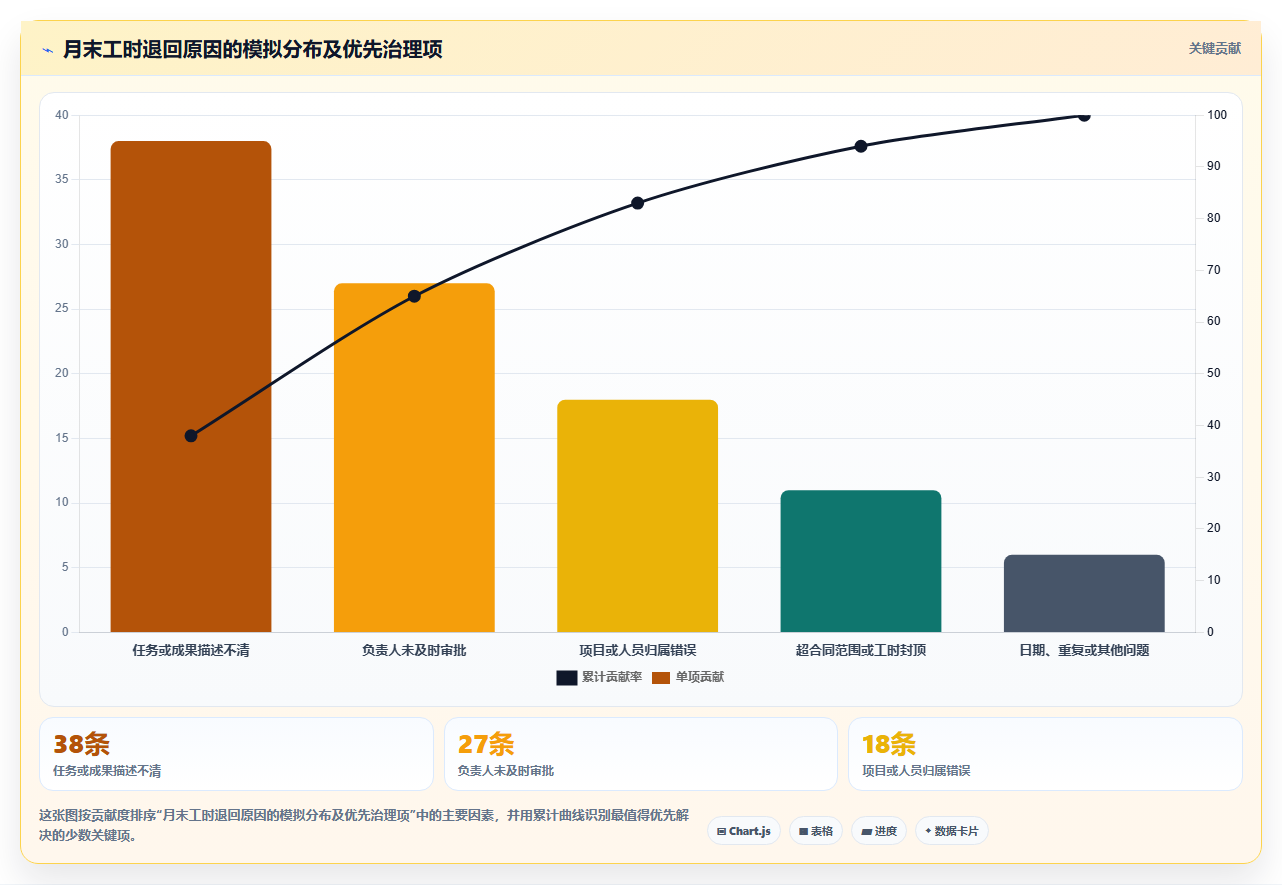Click the 进度 tag chip
The width and height of the screenshot is (1282, 885).
tap(879, 831)
